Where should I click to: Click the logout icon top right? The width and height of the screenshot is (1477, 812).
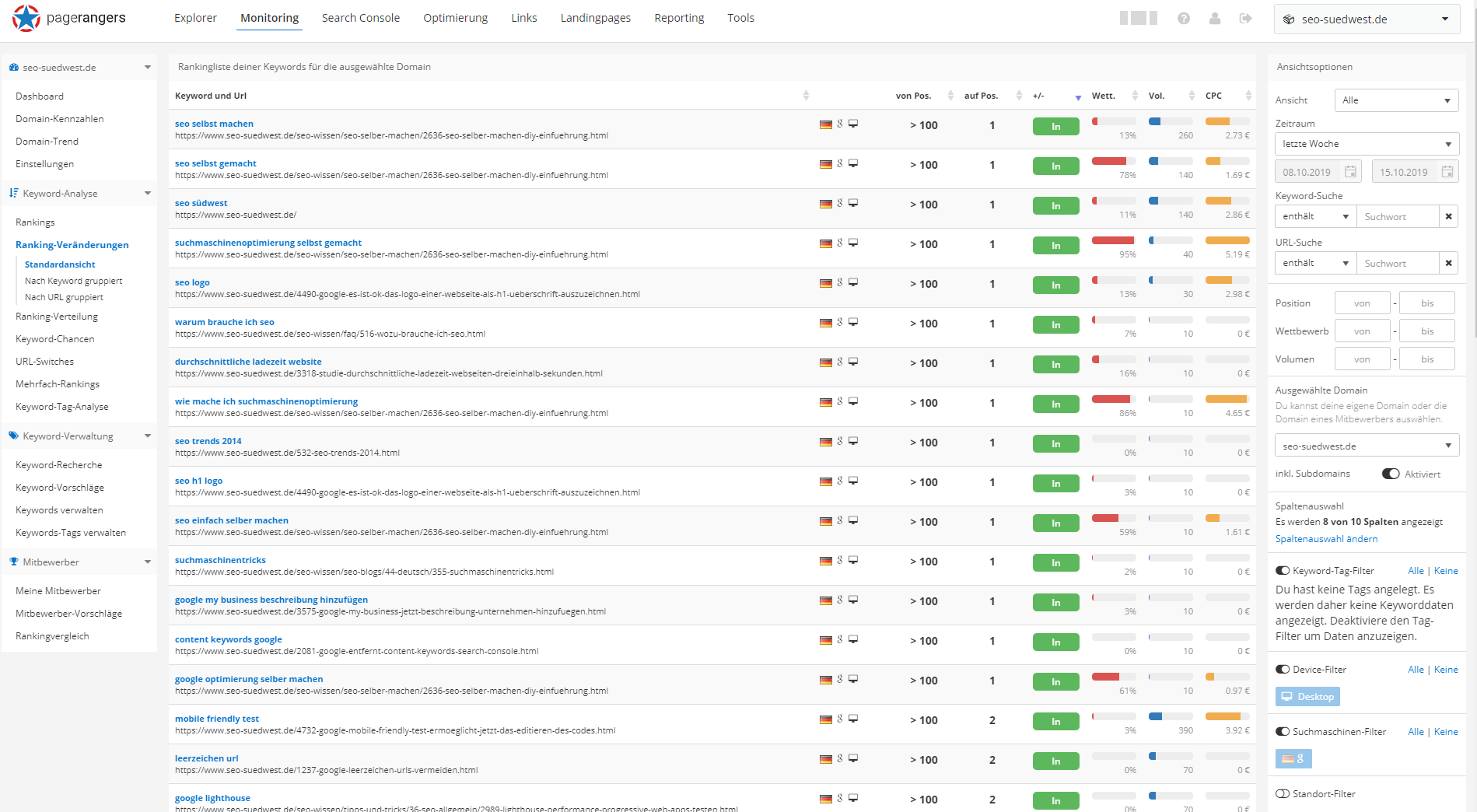[1246, 18]
